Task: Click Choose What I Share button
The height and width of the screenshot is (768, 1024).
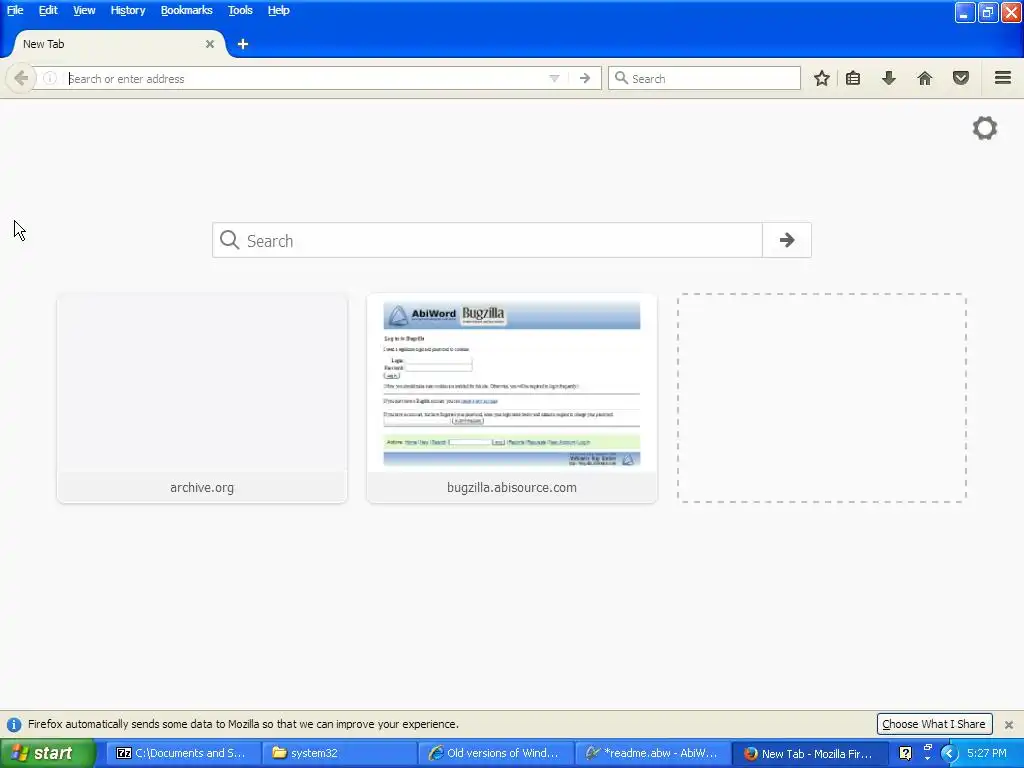Action: tap(934, 724)
